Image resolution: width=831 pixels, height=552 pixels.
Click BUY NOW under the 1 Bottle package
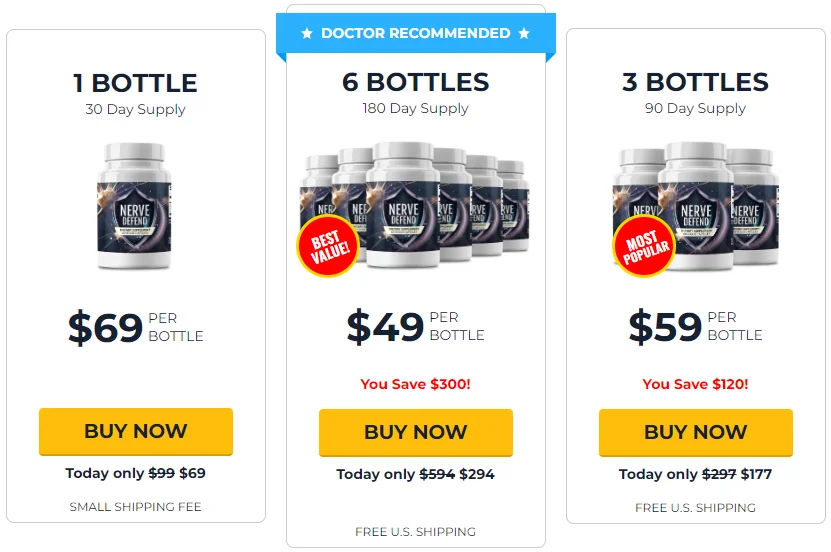click(x=136, y=431)
